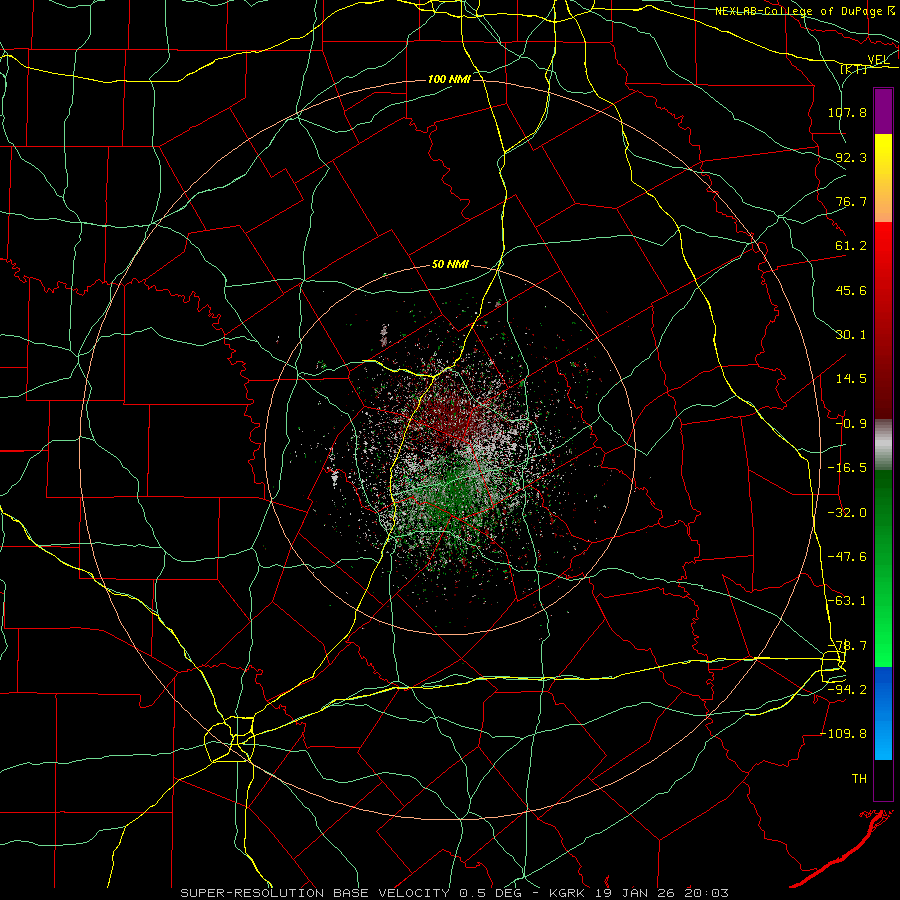Image resolution: width=900 pixels, height=900 pixels.
Task: Click the Super-Resolution Base Velocity caption at bottom
Action: click(x=455, y=893)
